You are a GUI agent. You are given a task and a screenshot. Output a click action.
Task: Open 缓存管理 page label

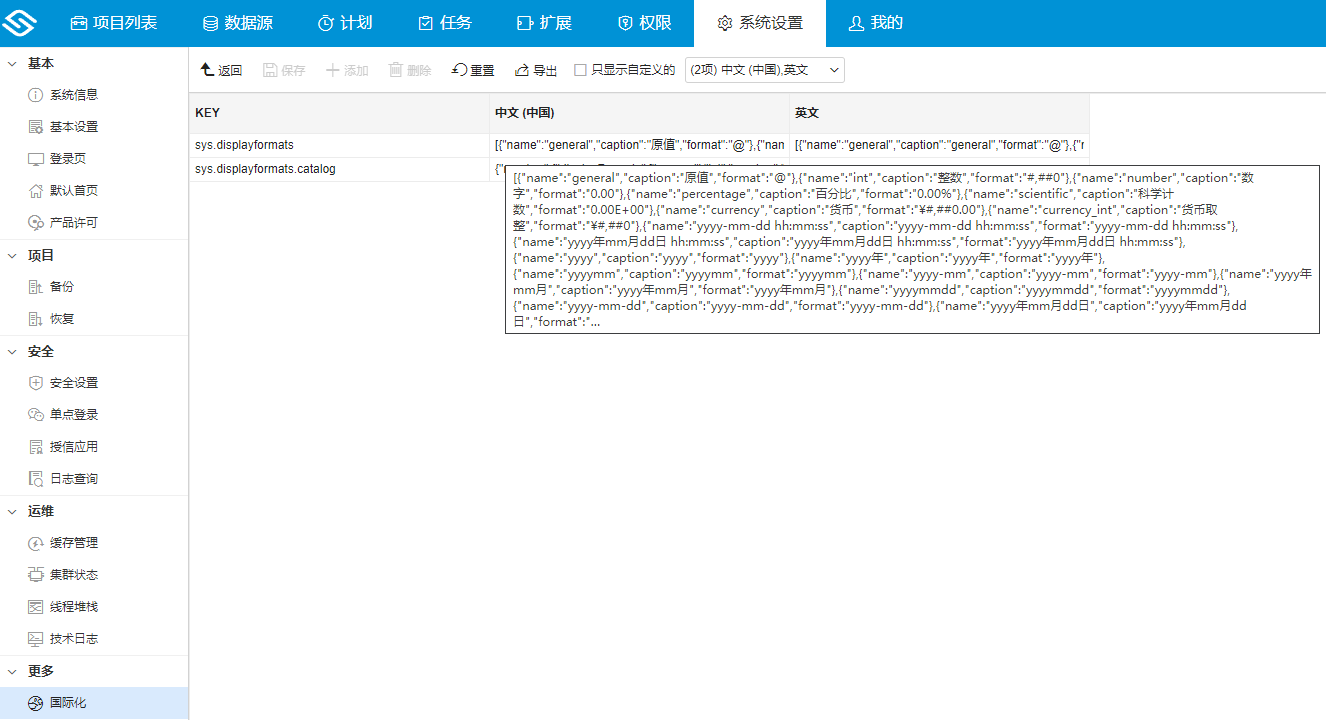pos(74,543)
